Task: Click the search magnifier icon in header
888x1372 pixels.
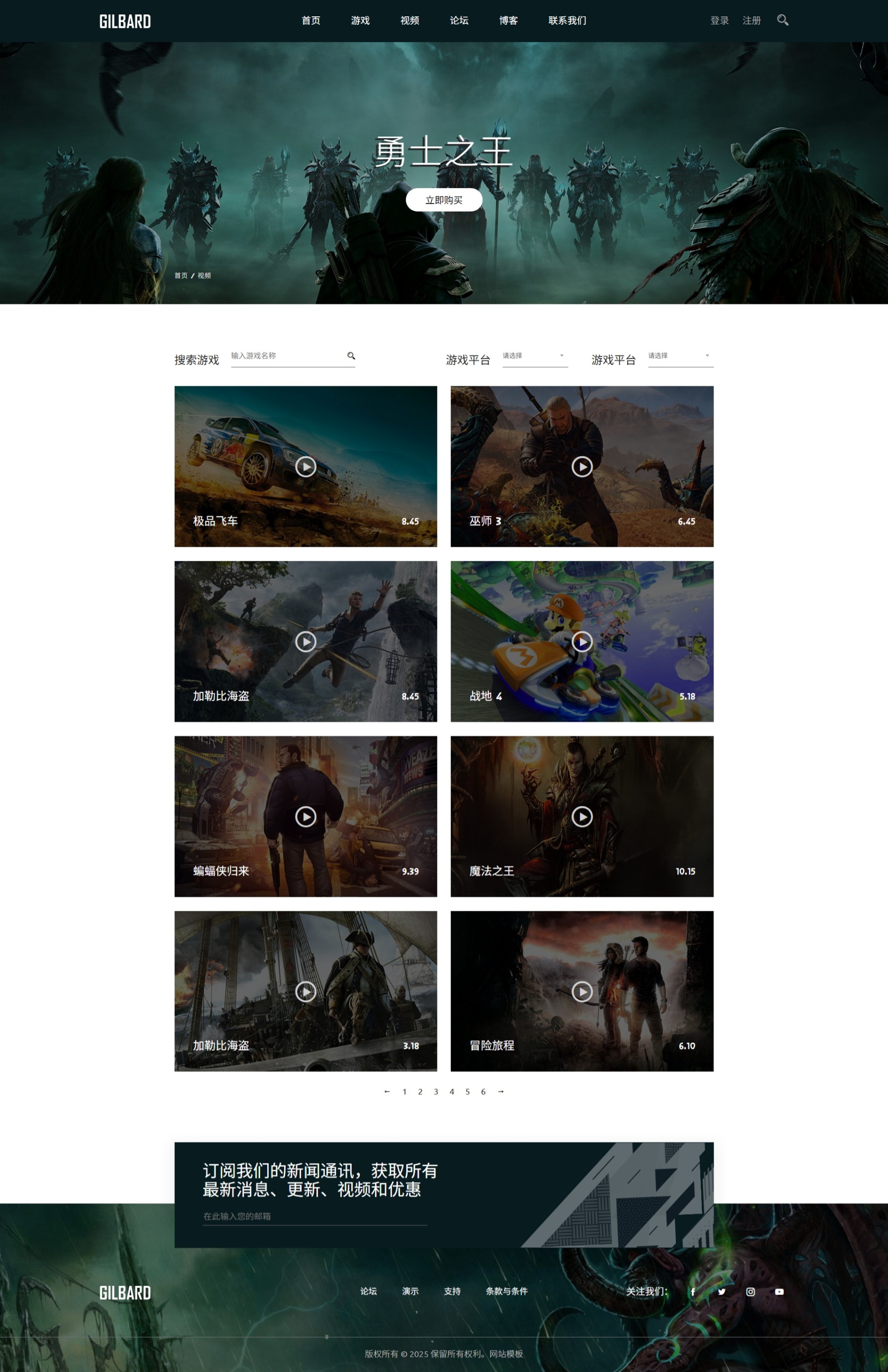Action: 783,20
